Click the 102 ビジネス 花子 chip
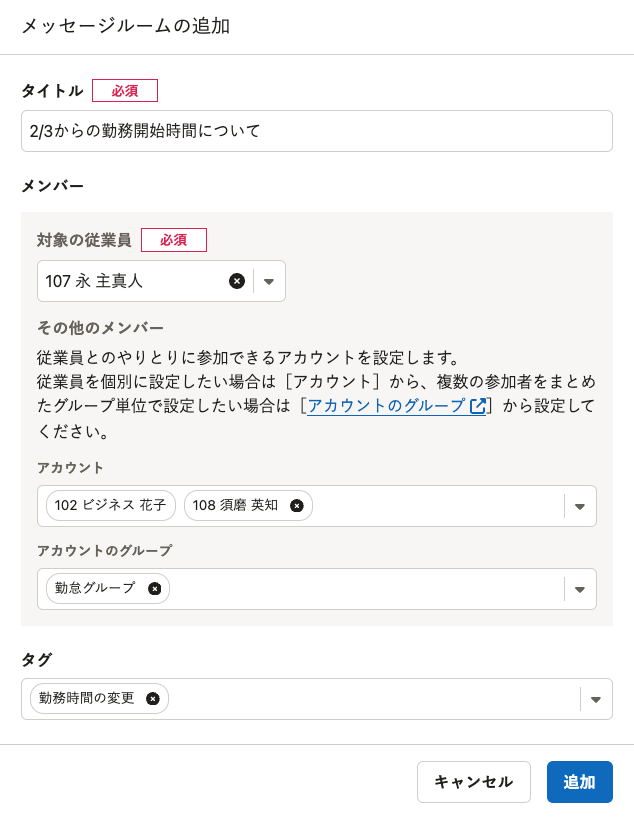The width and height of the screenshot is (634, 817). coord(110,506)
